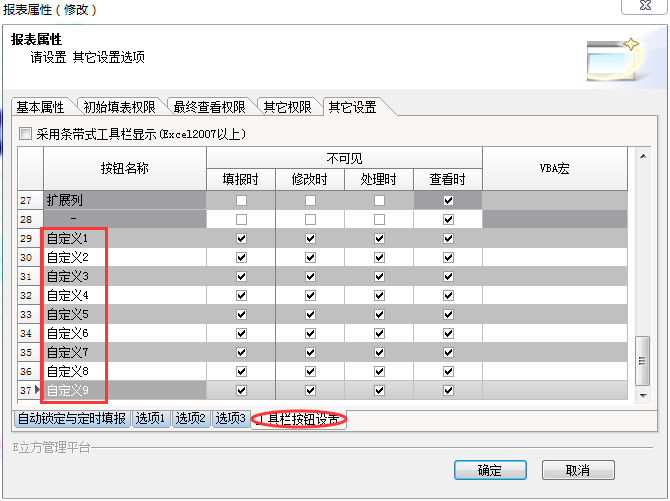670x501 pixels.
Task: Toggle 修改时 checkbox for 自定义3
Action: pos(310,277)
